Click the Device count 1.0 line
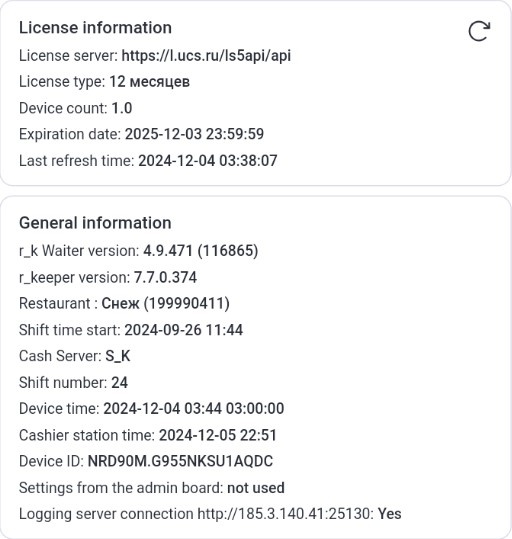The width and height of the screenshot is (512, 539). point(76,108)
